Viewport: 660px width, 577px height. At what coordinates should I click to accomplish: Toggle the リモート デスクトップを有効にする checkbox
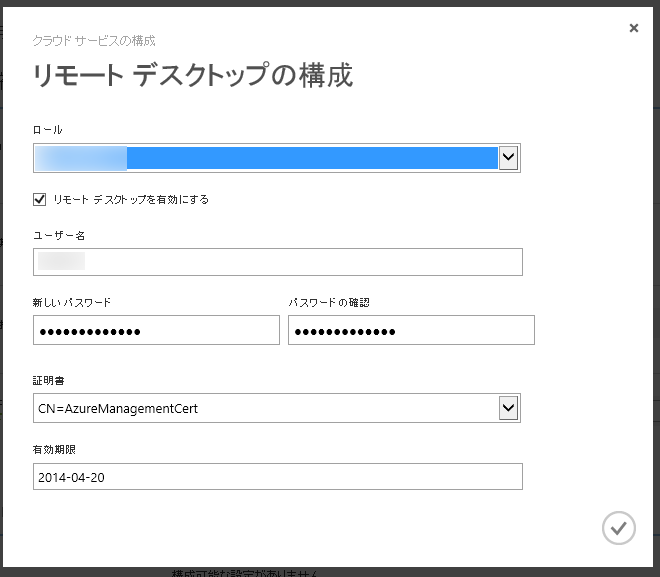(40, 199)
